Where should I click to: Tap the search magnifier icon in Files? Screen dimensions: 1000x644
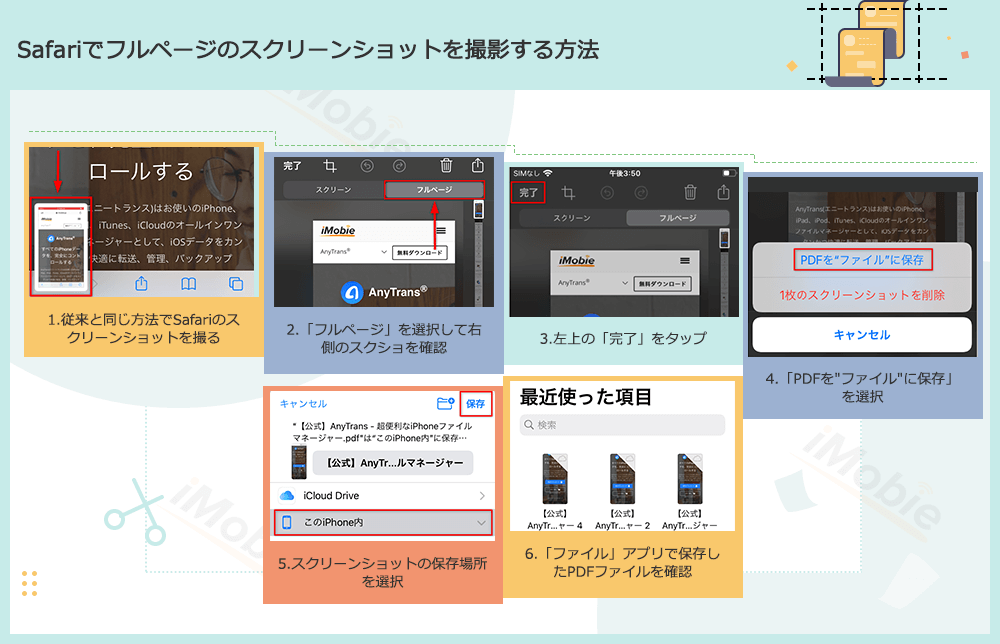pyautogui.click(x=529, y=425)
